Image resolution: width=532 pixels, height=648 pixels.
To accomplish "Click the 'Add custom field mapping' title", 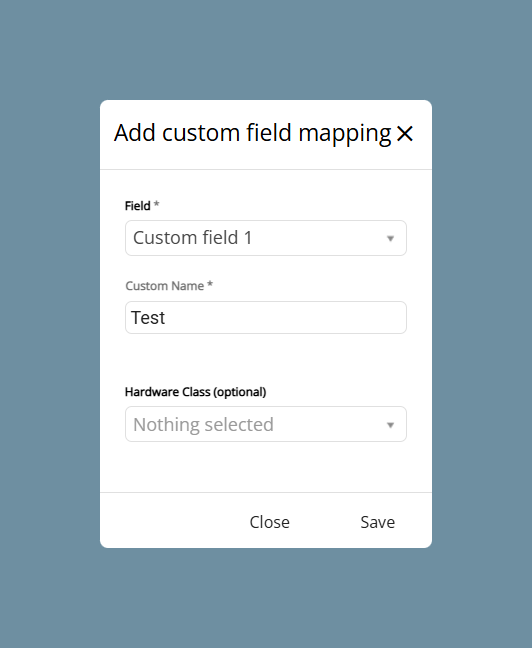I will coord(253,133).
